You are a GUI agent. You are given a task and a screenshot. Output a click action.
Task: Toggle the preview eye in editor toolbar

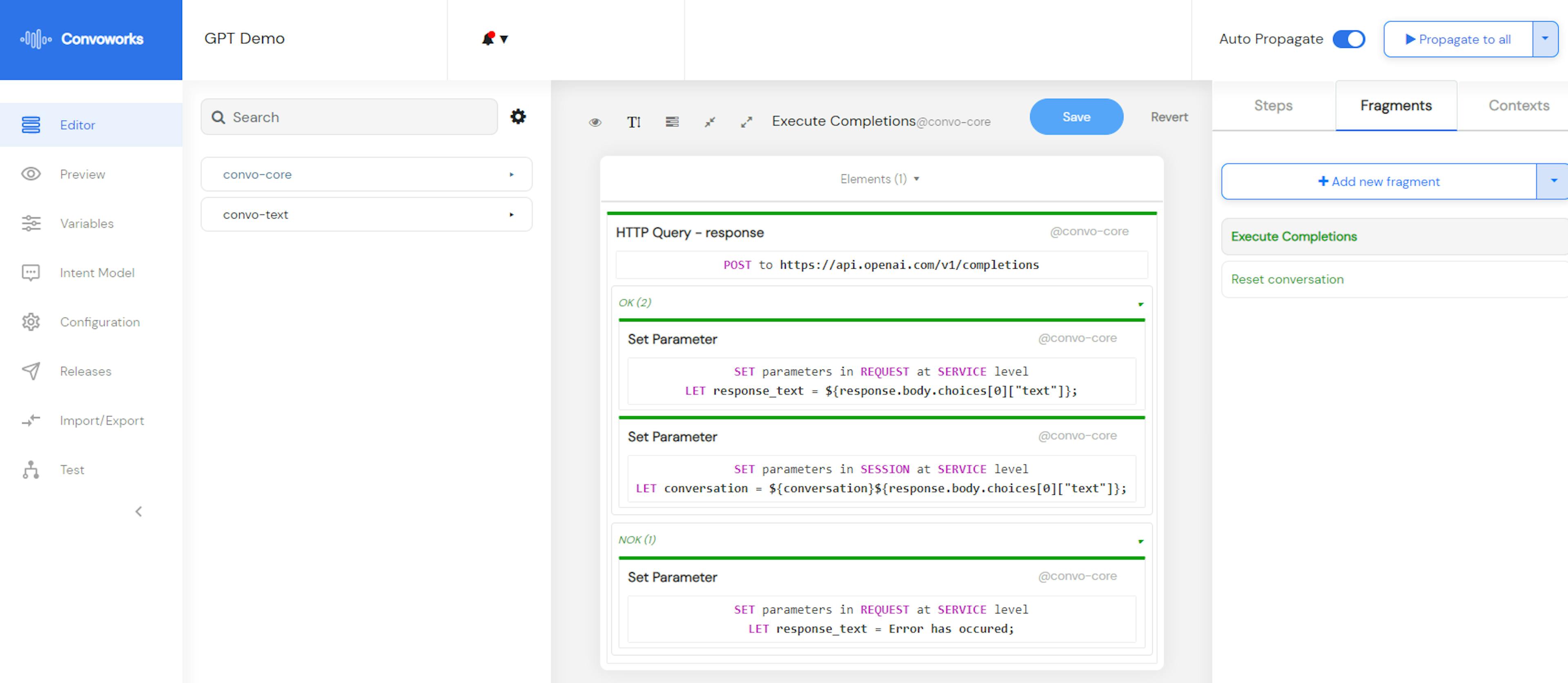click(595, 122)
